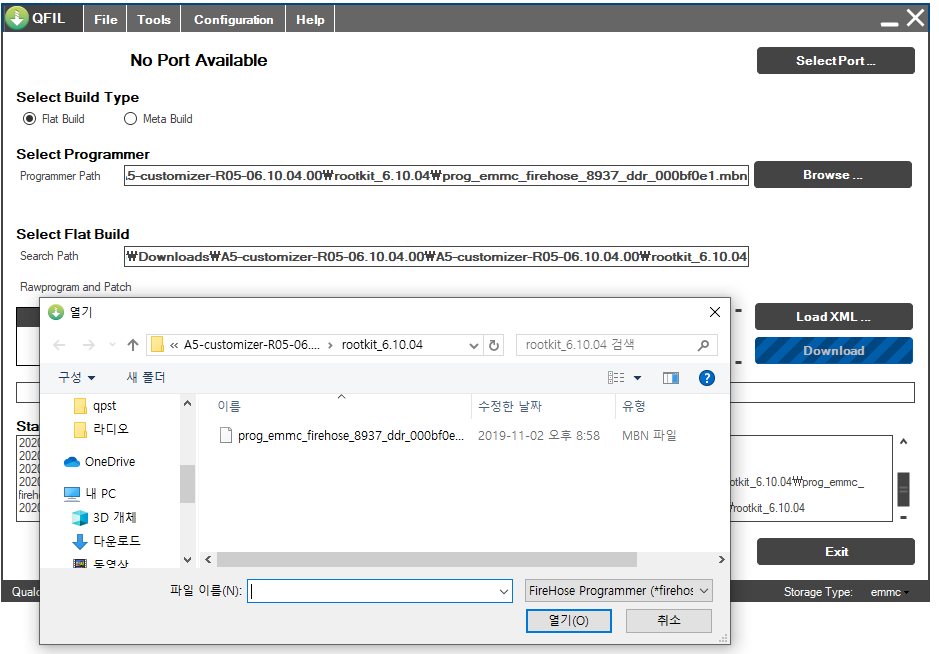939x654 pixels.
Task: Open the Storage Type emmc dropdown
Action: tap(889, 592)
